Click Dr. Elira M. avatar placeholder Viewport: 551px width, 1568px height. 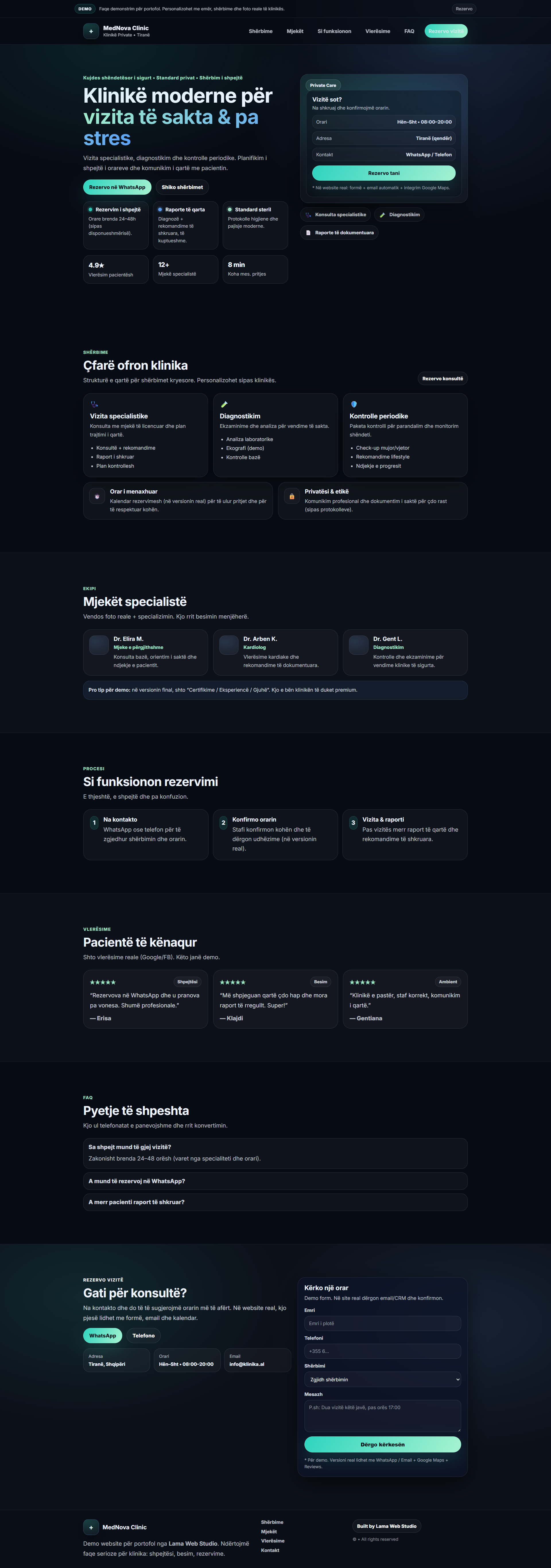click(x=99, y=645)
